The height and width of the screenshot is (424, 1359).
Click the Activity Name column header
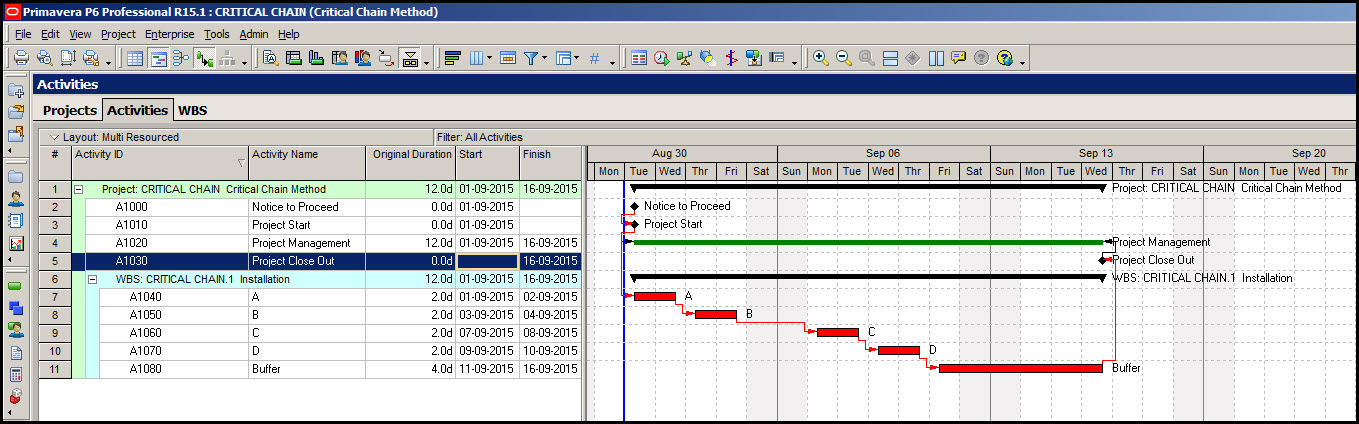[306, 162]
